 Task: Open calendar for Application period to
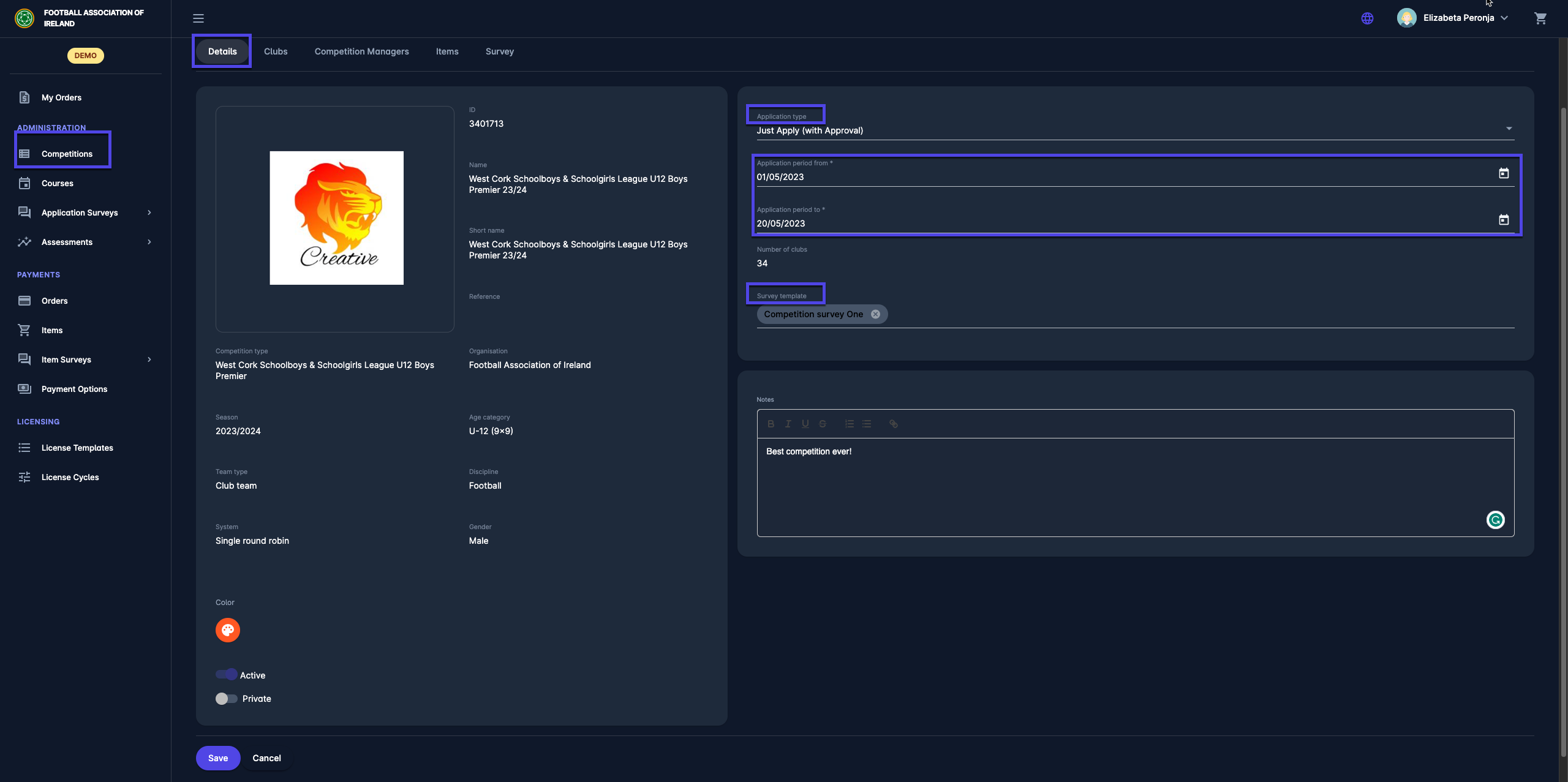pos(1503,220)
